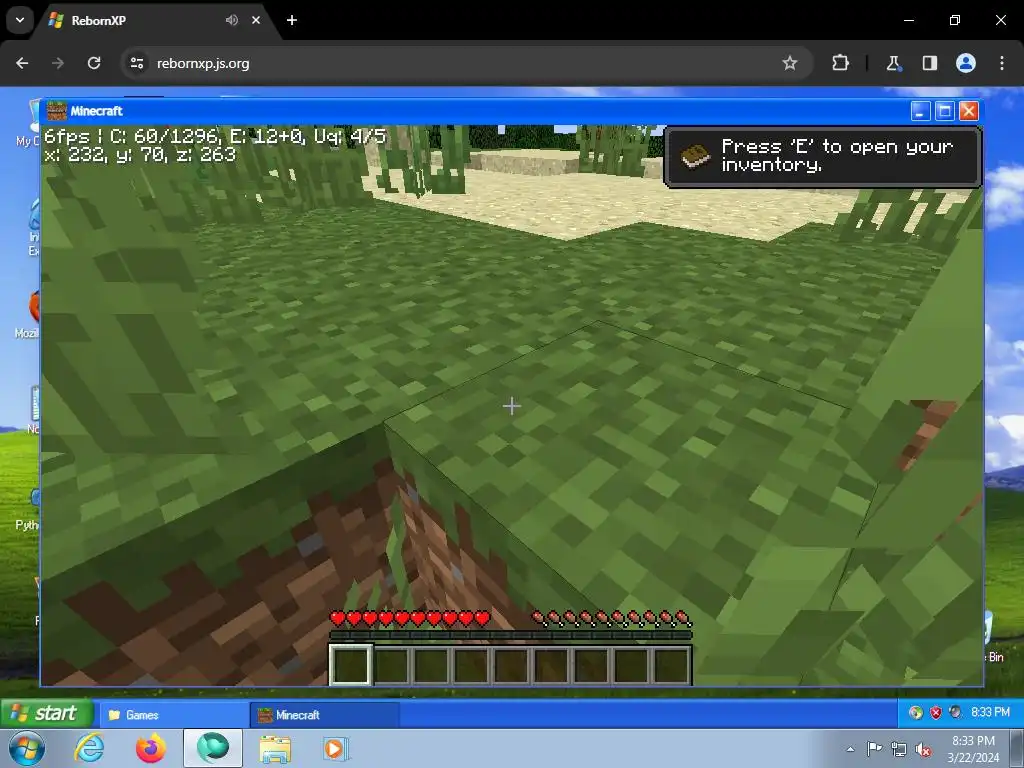Open the teal globe taskbar app
Screen dimensions: 1024x768
(x=213, y=748)
